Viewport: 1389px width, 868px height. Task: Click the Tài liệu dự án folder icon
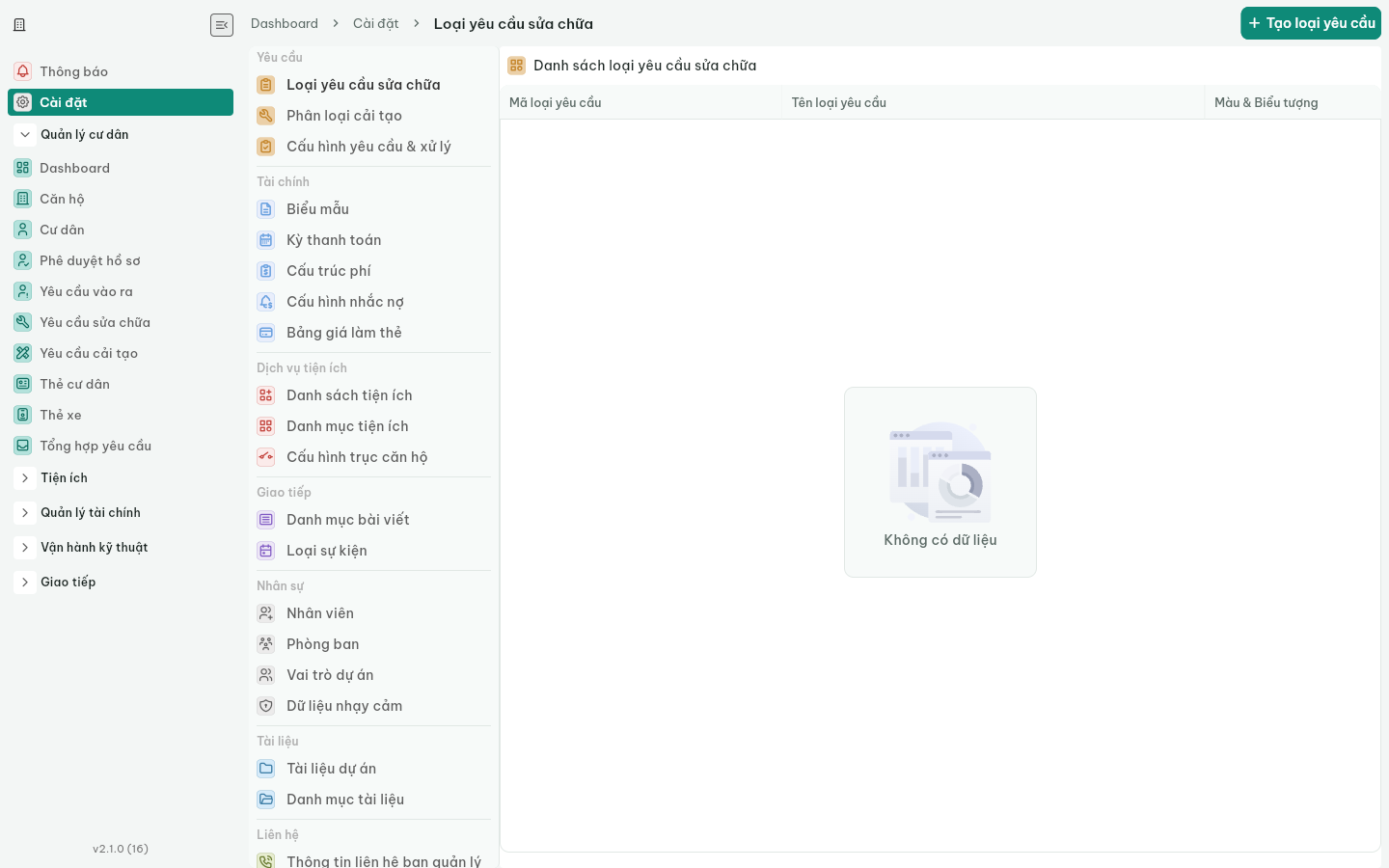pos(266,769)
